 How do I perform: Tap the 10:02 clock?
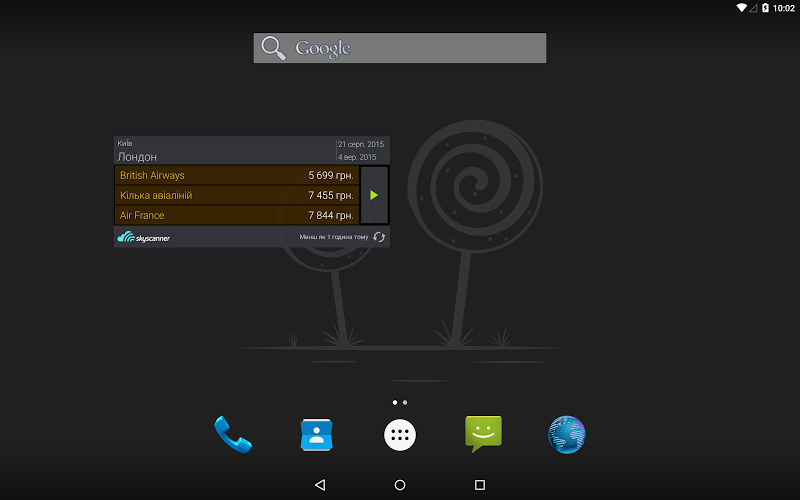tap(784, 8)
